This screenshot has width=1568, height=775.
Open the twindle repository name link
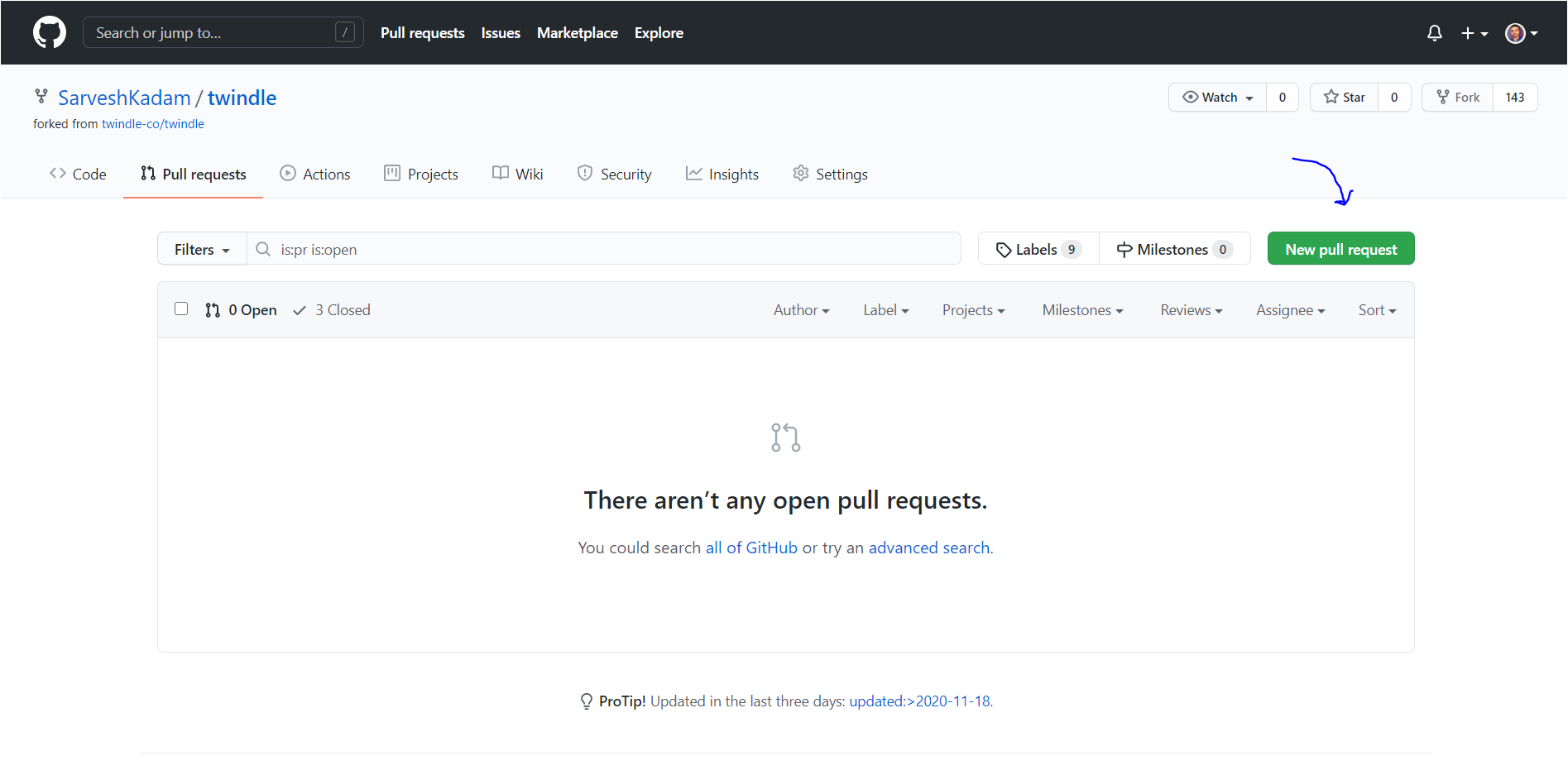242,98
